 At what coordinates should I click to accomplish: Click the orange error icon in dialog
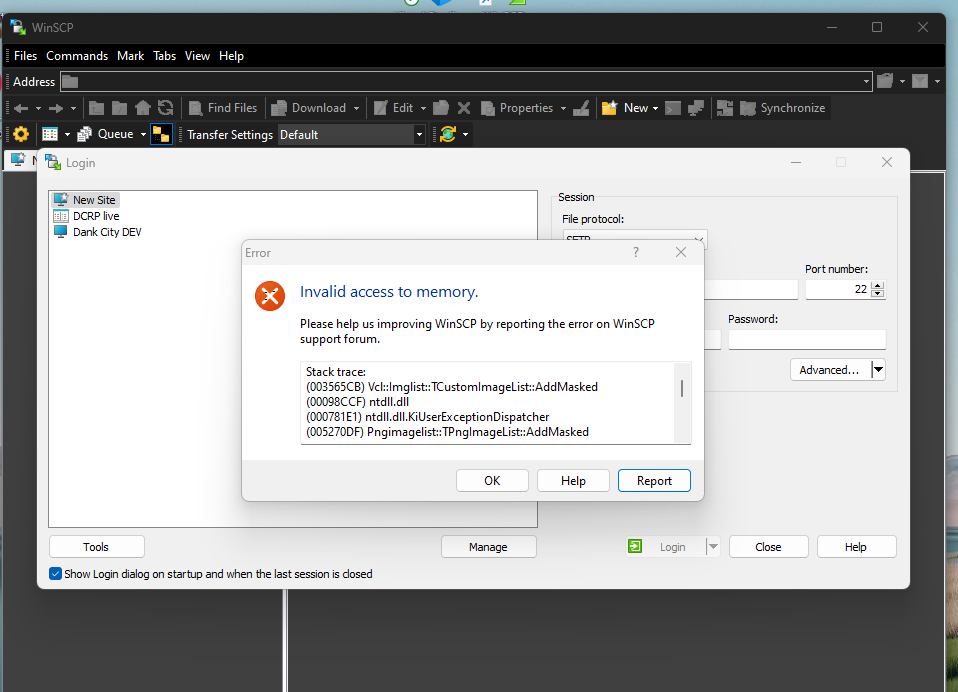270,295
